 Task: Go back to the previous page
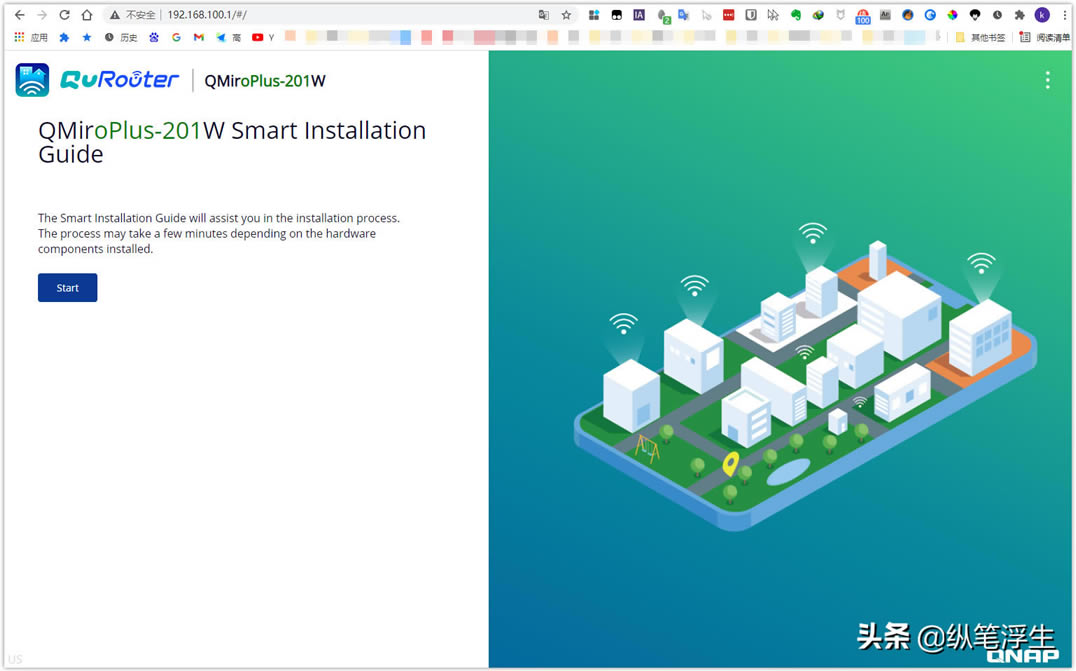19,14
